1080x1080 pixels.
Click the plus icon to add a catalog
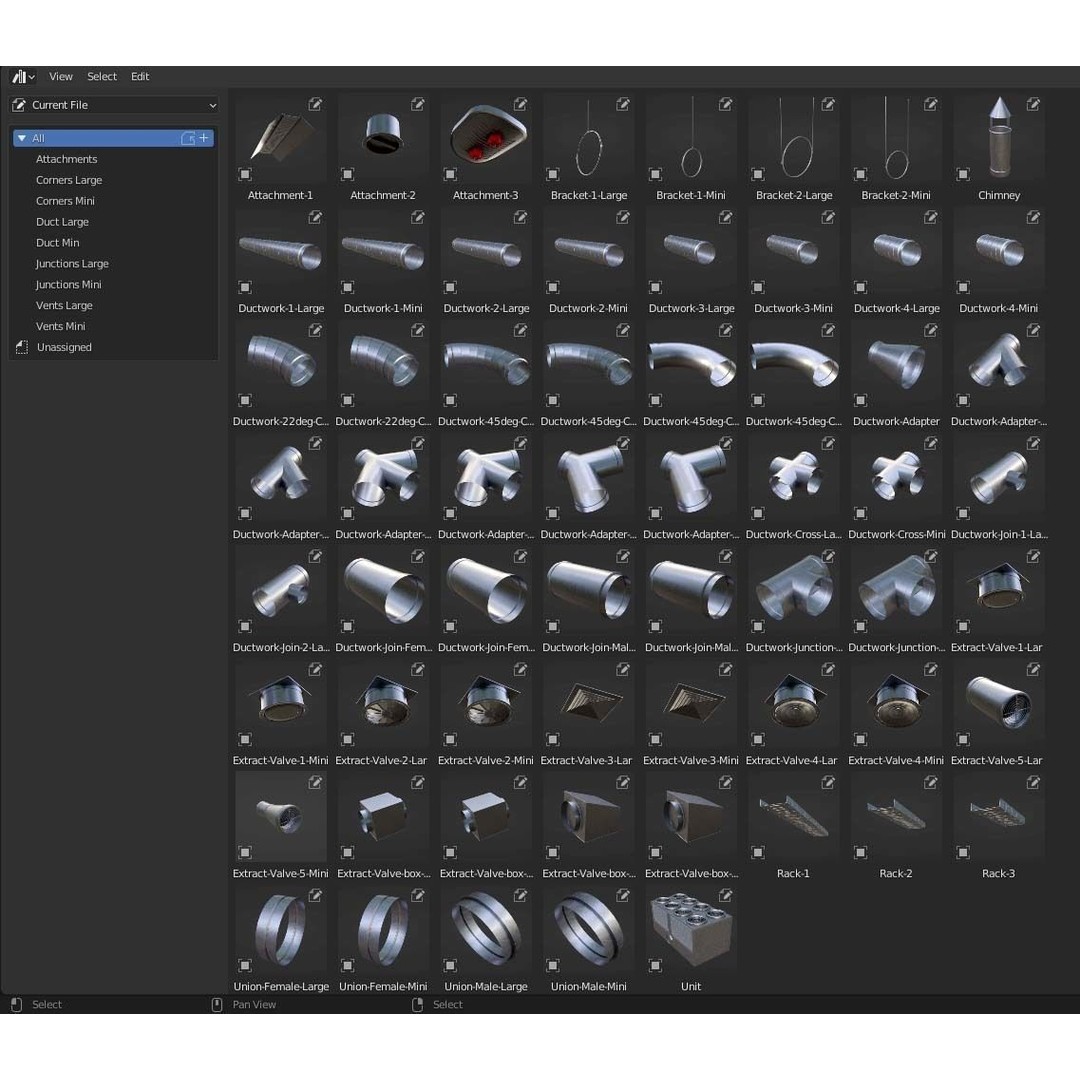click(204, 138)
